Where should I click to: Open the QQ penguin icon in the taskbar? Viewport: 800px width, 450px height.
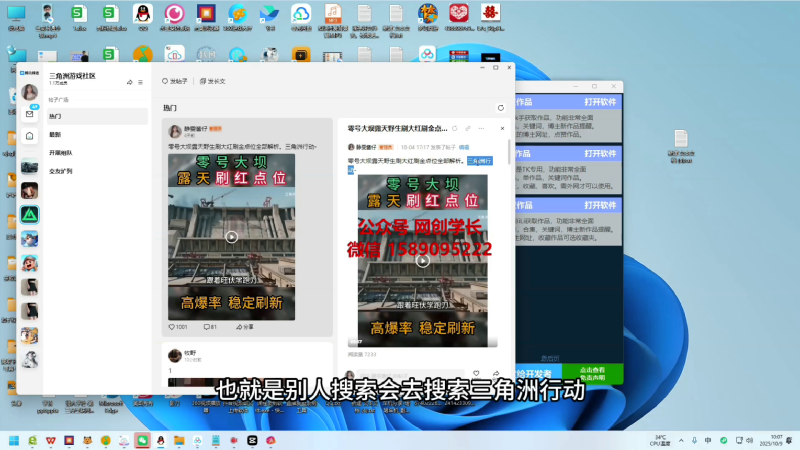click(161, 440)
